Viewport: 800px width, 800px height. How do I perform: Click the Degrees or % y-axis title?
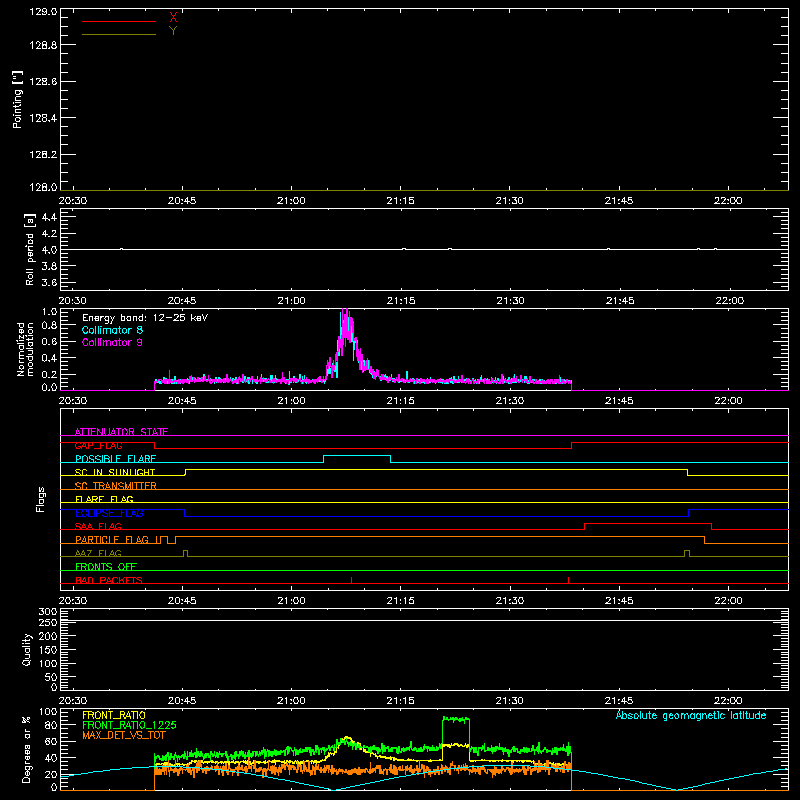[x=27, y=749]
